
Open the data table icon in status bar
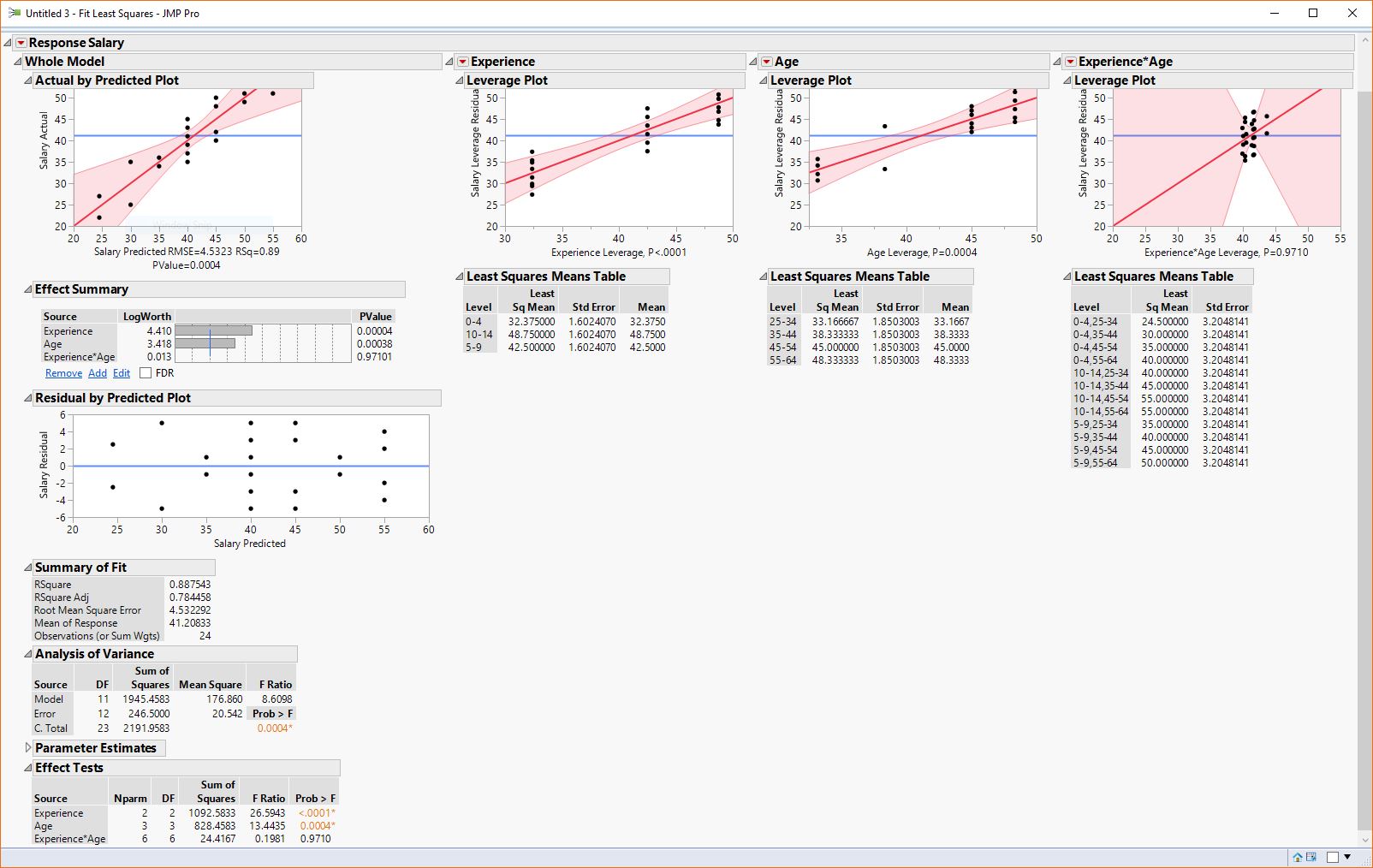(x=1311, y=857)
